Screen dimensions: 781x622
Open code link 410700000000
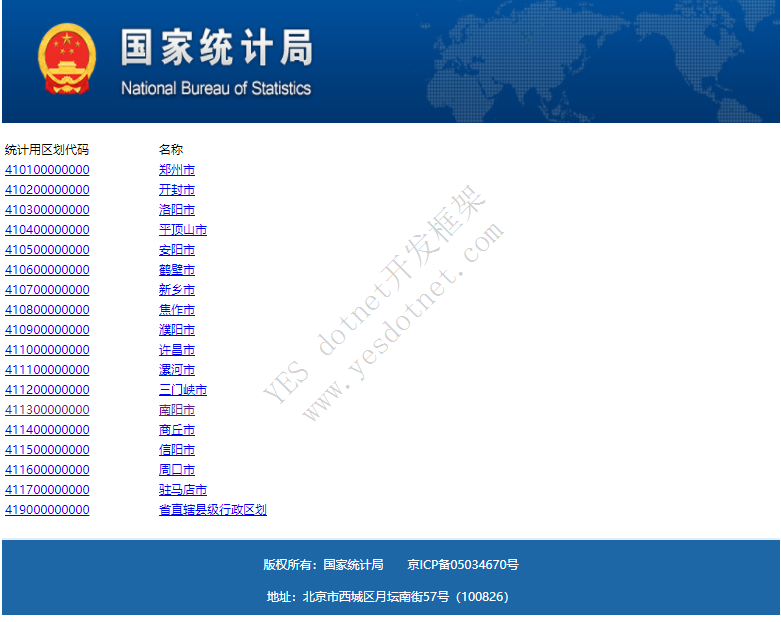point(47,289)
